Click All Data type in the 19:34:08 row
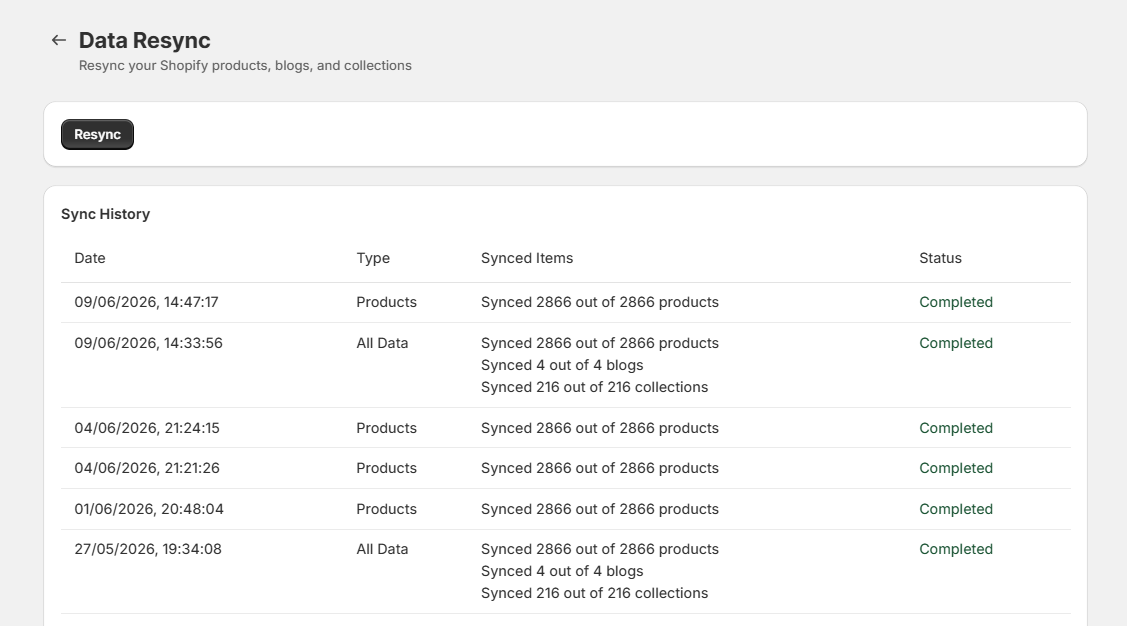This screenshot has height=626, width=1127. coord(382,549)
